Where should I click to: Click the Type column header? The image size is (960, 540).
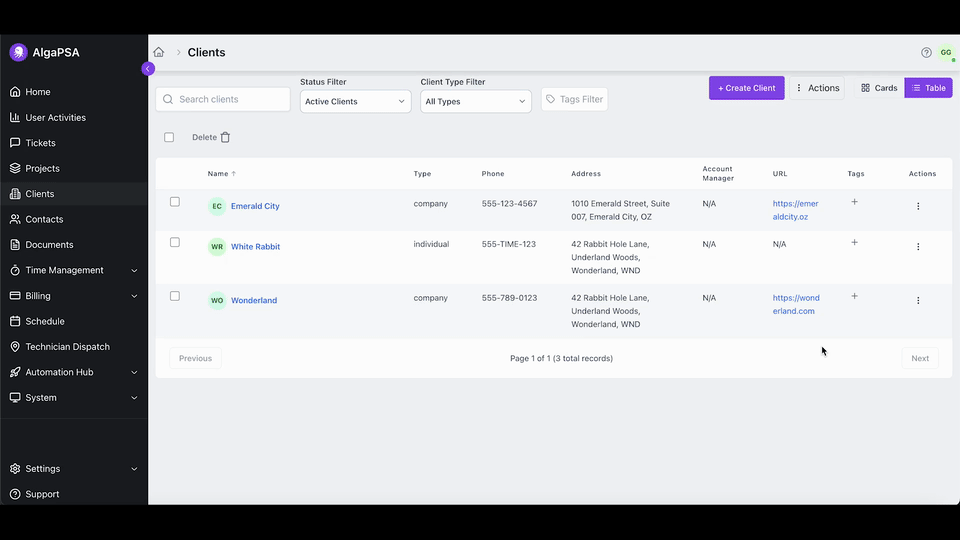[x=422, y=174]
